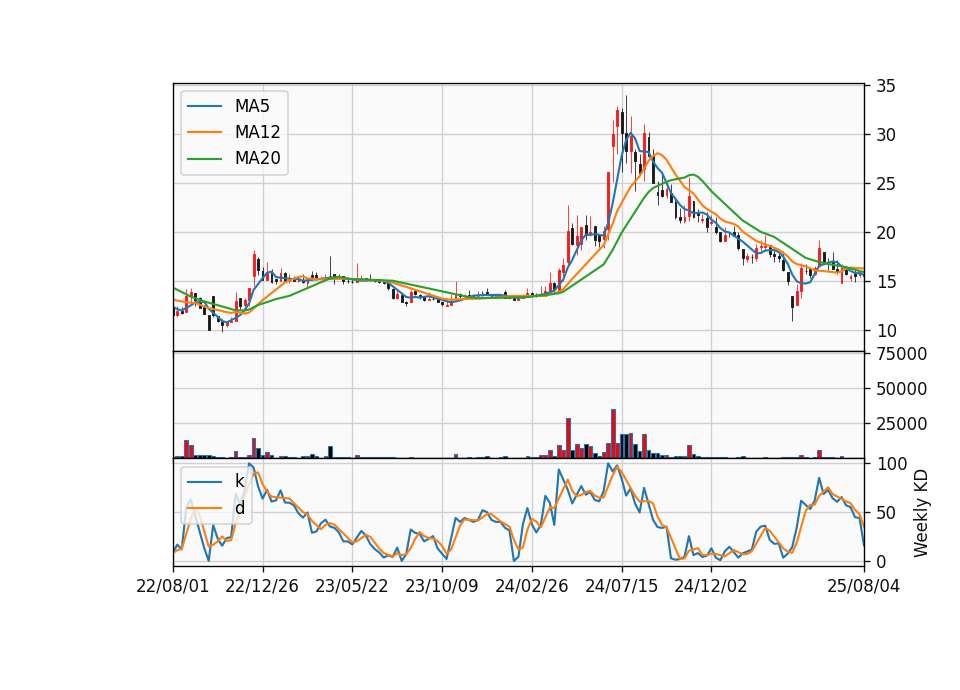The image size is (960, 690).
Task: Click the 22/12/26 date label
Action: coord(262,586)
